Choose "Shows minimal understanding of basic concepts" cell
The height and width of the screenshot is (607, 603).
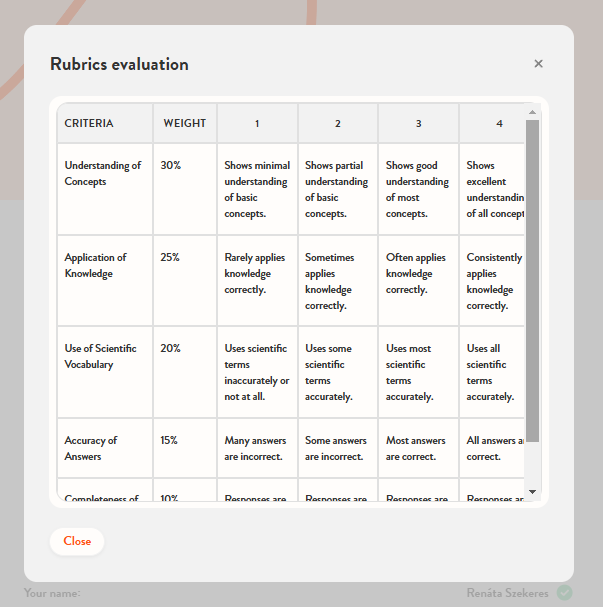[257, 189]
